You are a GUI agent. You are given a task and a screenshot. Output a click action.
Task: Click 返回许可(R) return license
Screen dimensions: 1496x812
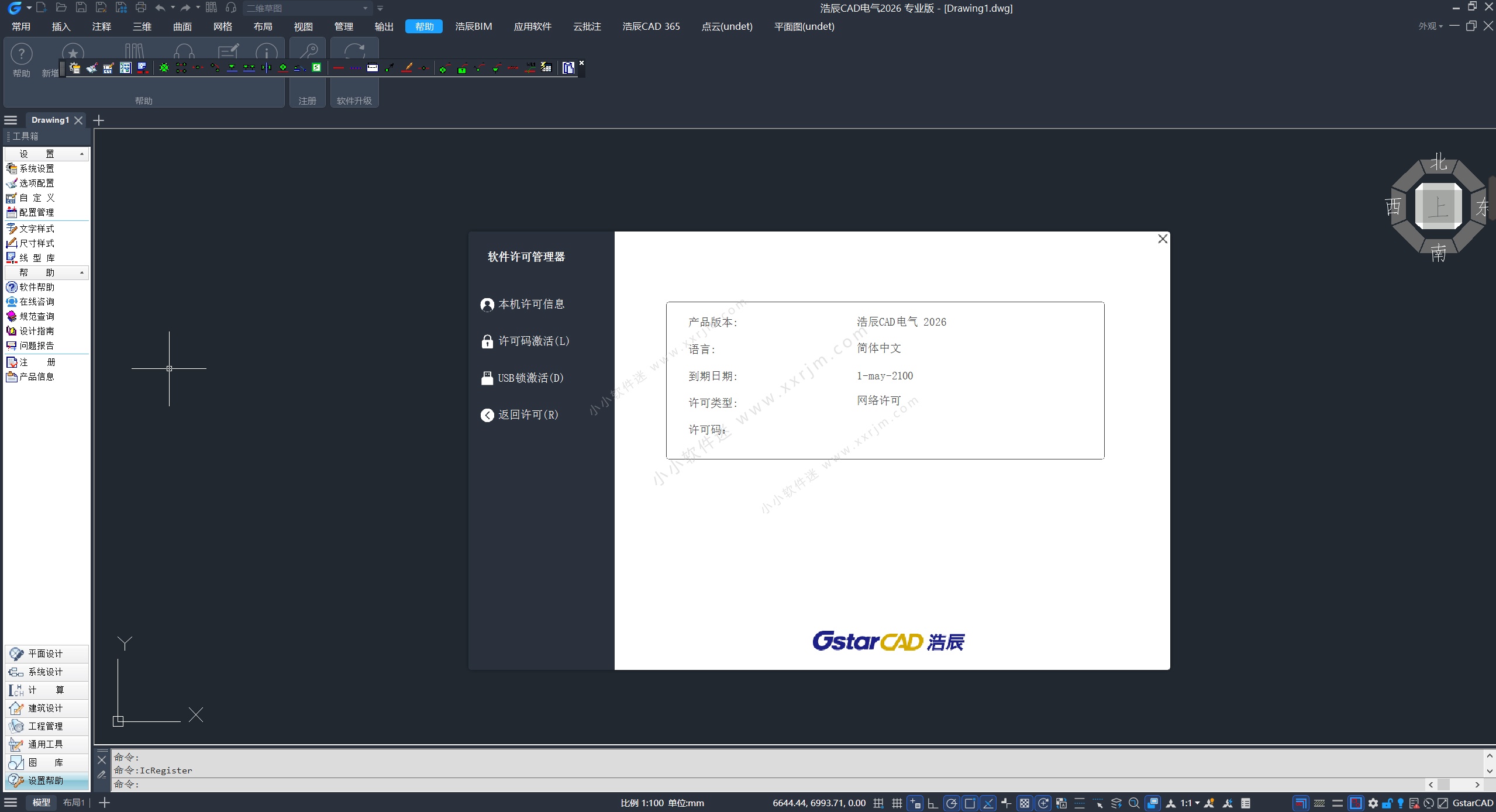[x=527, y=415]
